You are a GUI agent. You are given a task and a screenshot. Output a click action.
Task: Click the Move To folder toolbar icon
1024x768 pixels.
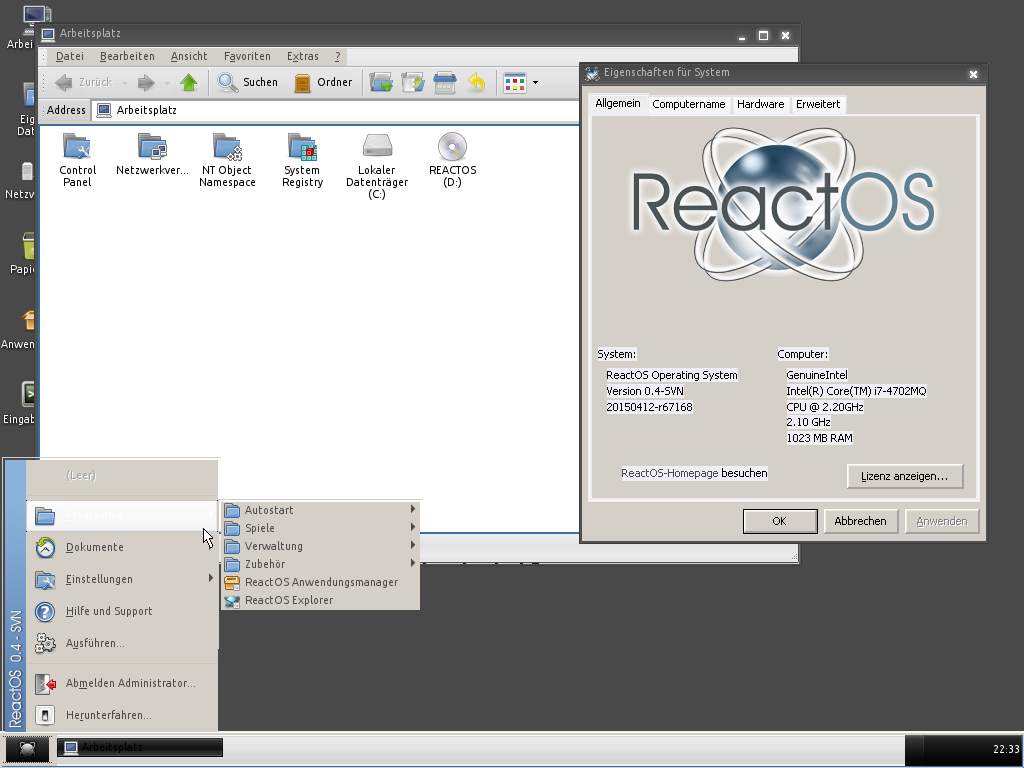pyautogui.click(x=381, y=82)
